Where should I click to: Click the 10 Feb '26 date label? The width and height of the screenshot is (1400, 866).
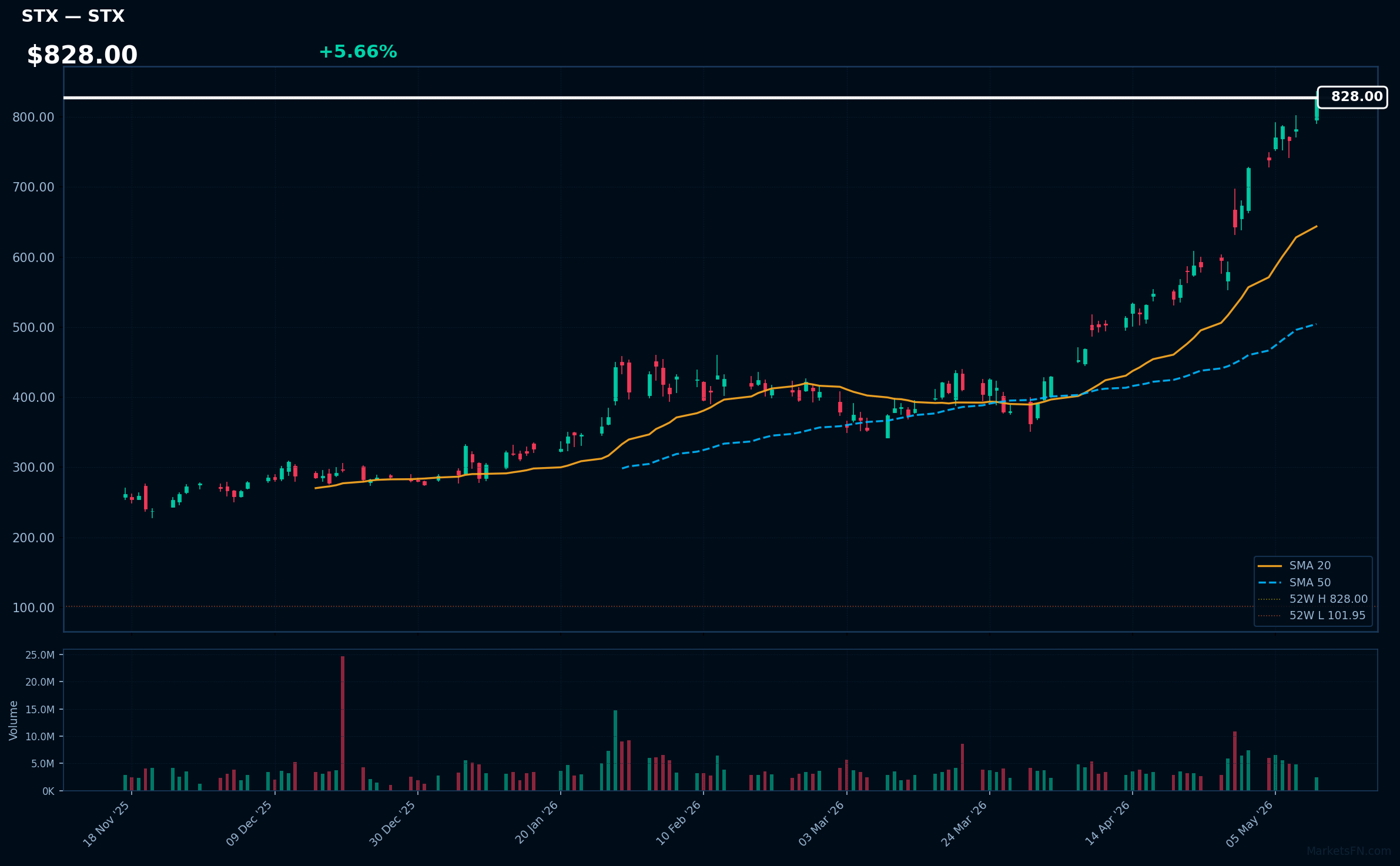pyautogui.click(x=678, y=823)
